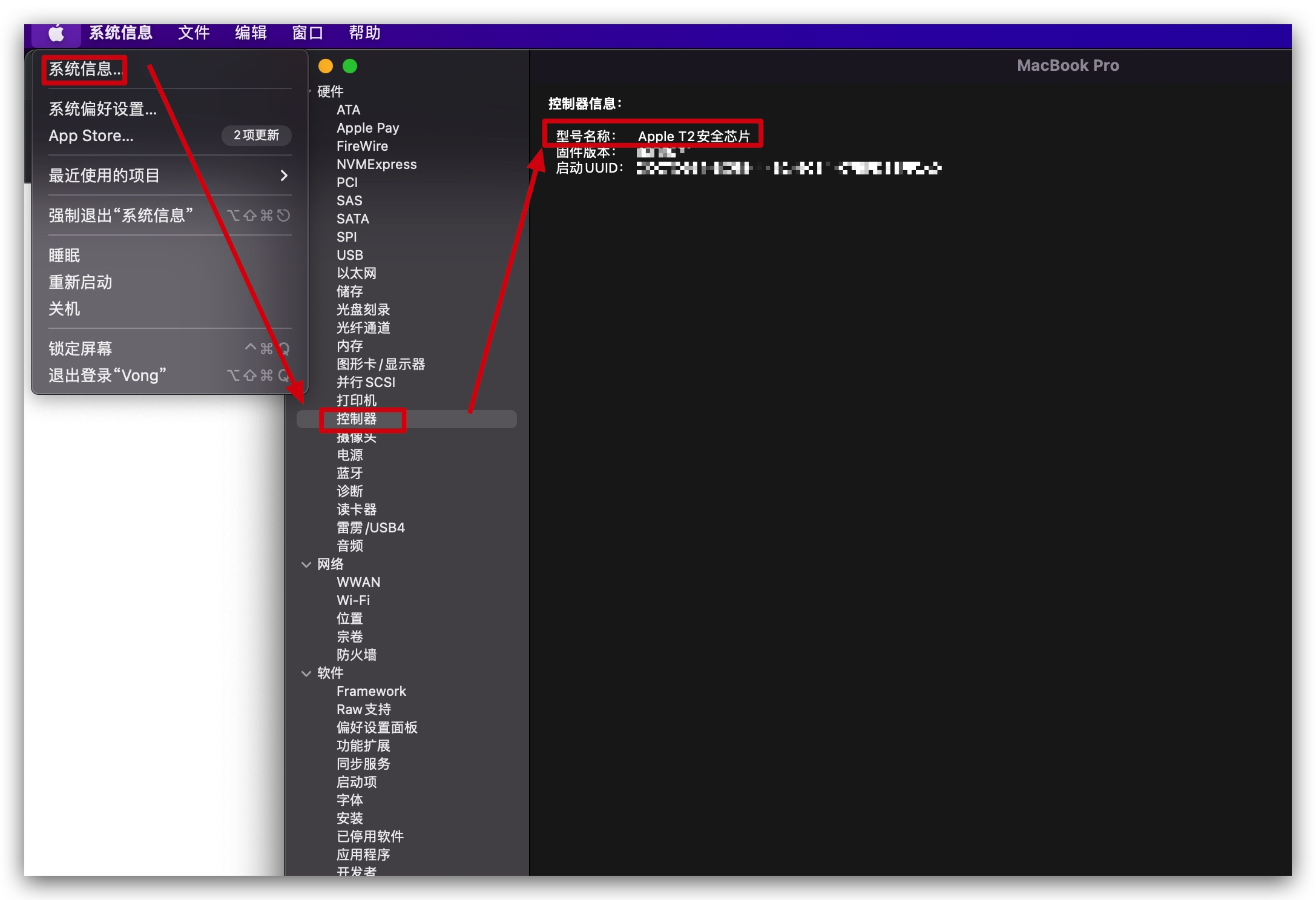Screen dimensions: 1316x900
Task: Click 锁定屏幕 menu entry
Action: click(x=81, y=349)
